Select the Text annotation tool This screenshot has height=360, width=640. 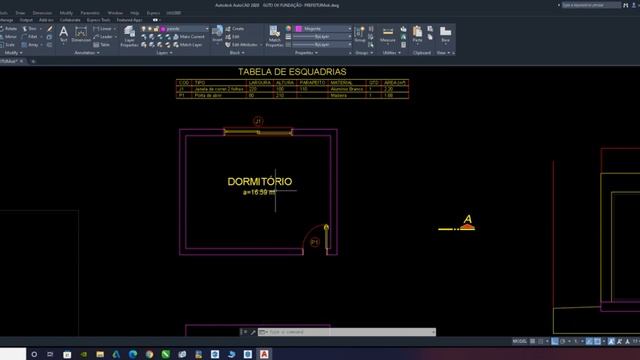pos(63,34)
